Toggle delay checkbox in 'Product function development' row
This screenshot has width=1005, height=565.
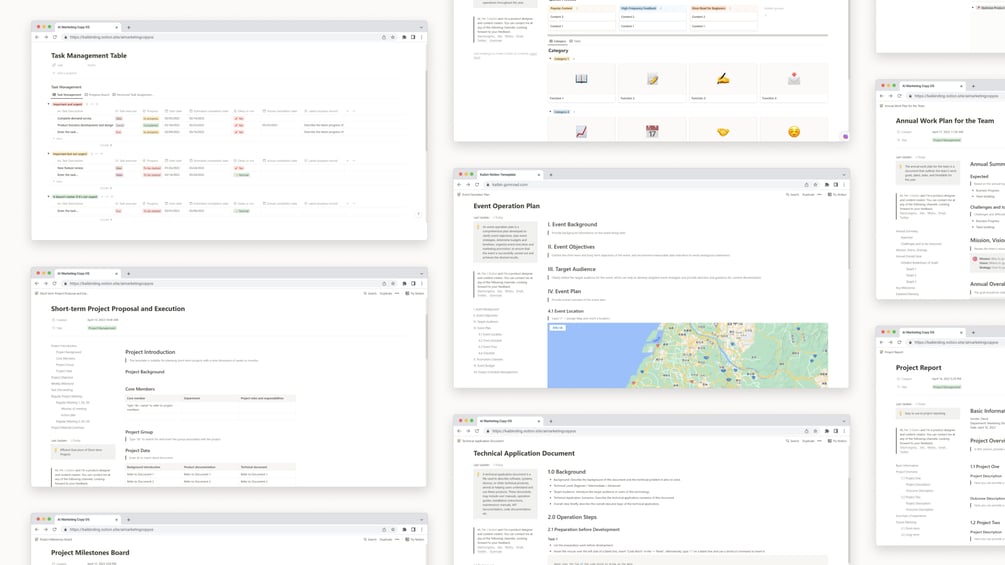point(236,126)
